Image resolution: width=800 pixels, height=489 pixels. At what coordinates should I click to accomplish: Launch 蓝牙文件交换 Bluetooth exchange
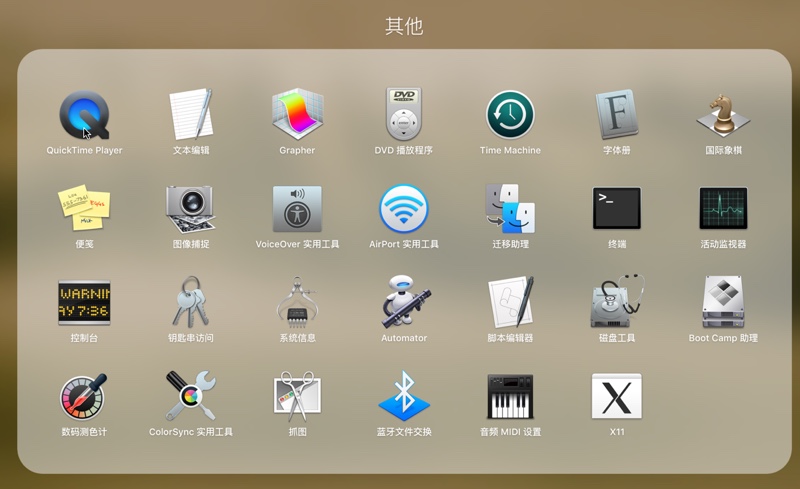coord(404,397)
